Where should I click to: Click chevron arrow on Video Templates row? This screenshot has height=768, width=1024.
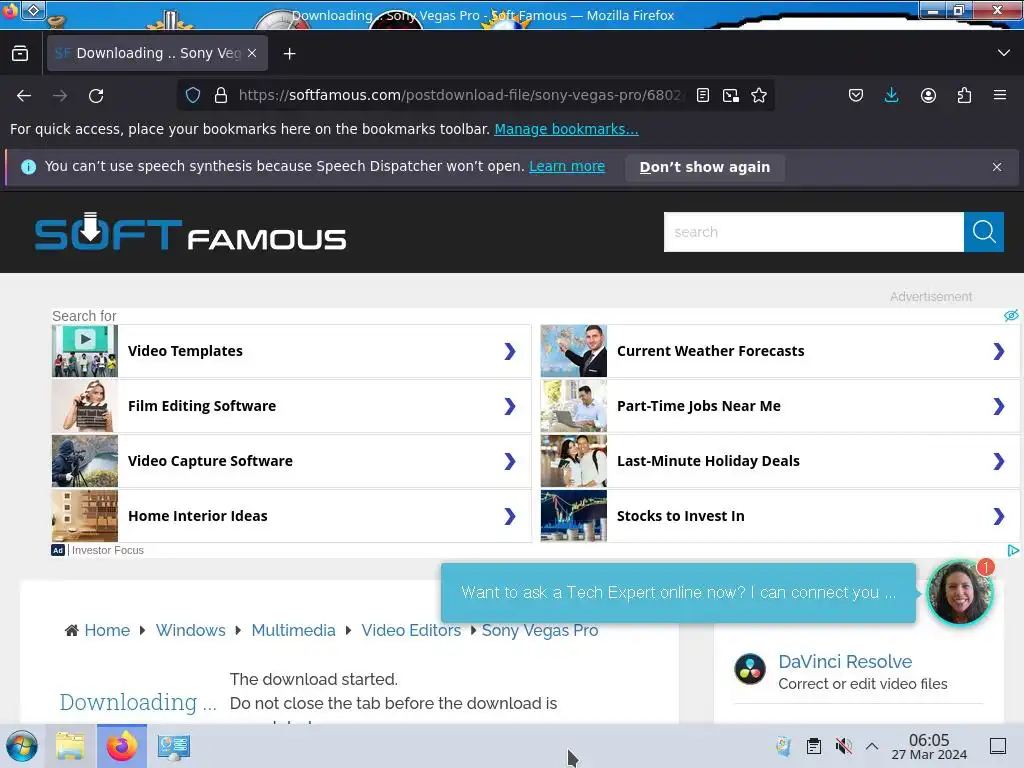pyautogui.click(x=510, y=351)
